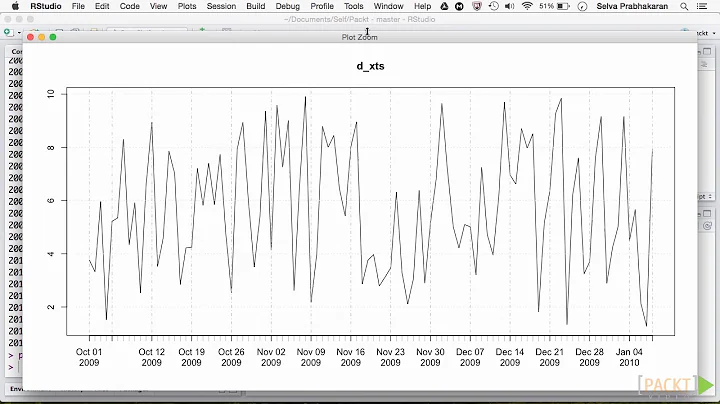Click the Oct 19 2009 axis label
Viewport: 720px width, 404px height.
[191, 357]
